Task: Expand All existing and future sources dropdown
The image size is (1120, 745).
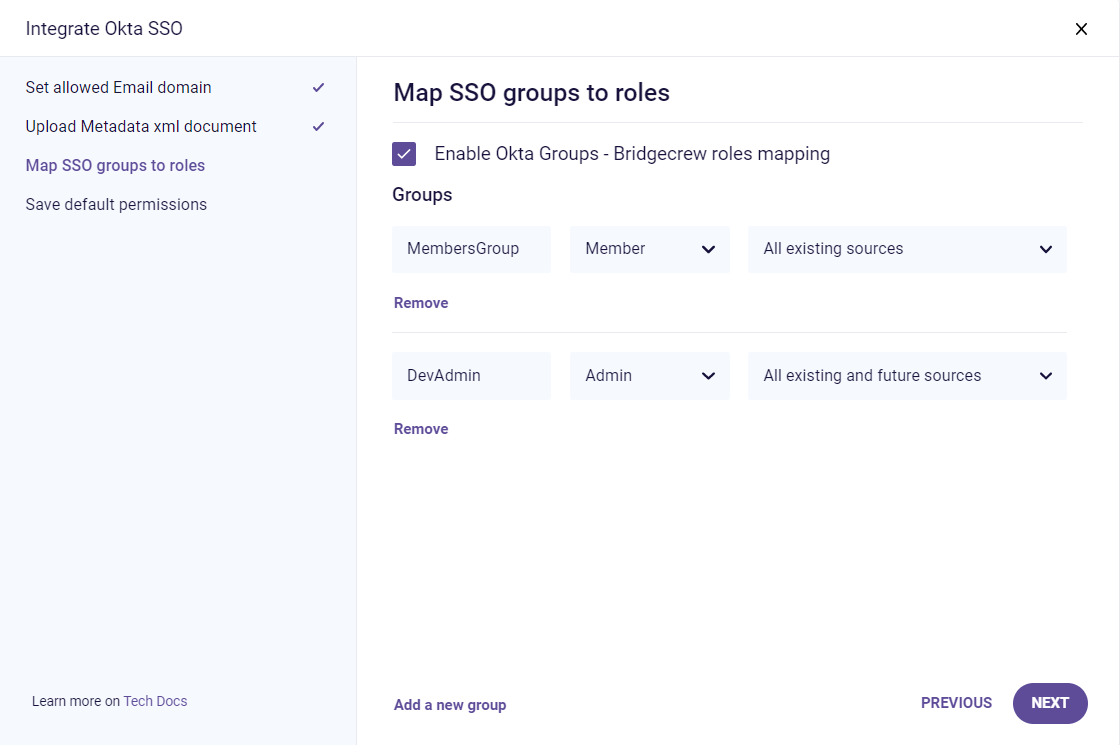Action: [x=906, y=376]
